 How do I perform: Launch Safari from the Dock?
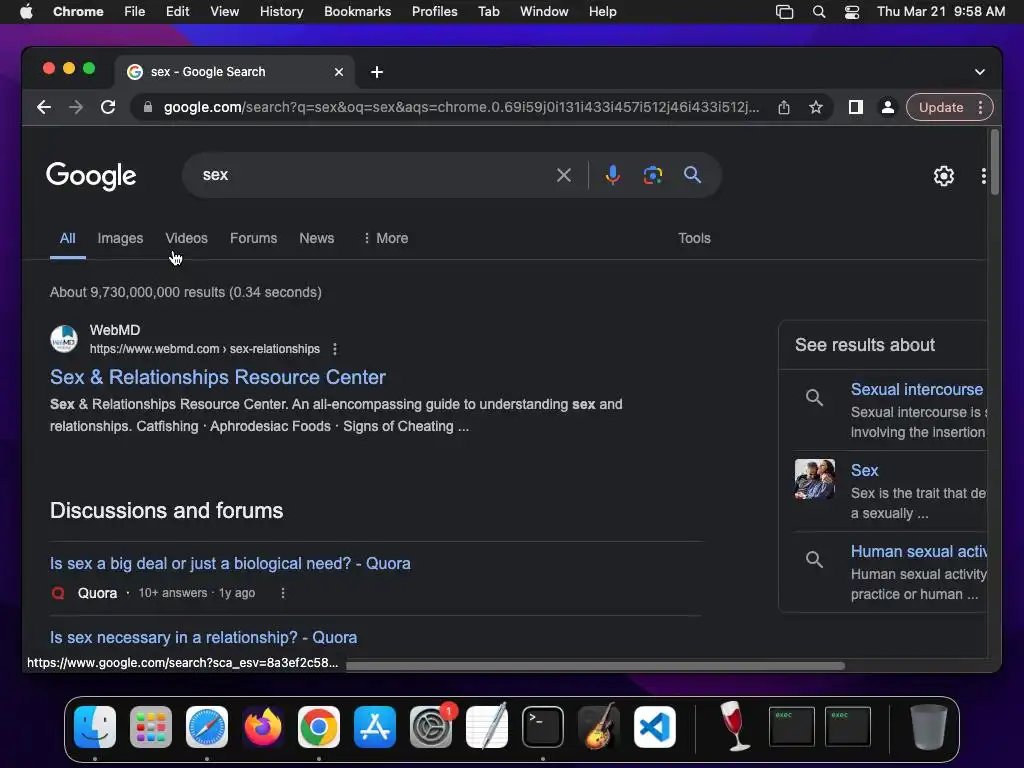pyautogui.click(x=207, y=727)
